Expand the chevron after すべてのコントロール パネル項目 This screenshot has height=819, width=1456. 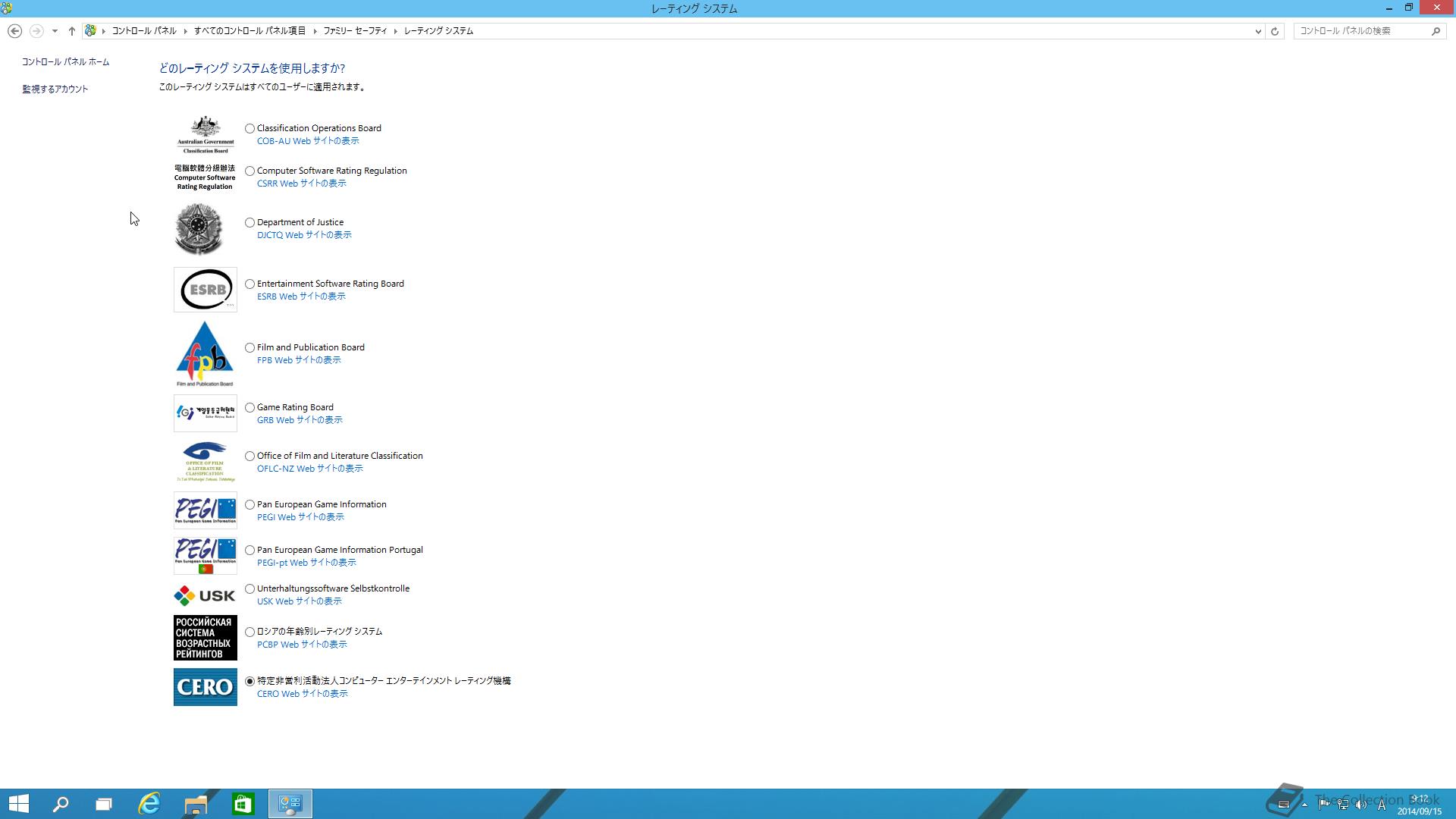tap(314, 31)
